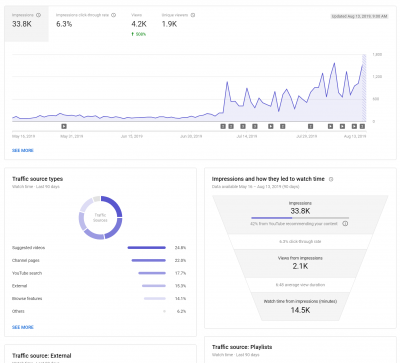Click the video marker near Jul 29

(x=310, y=126)
